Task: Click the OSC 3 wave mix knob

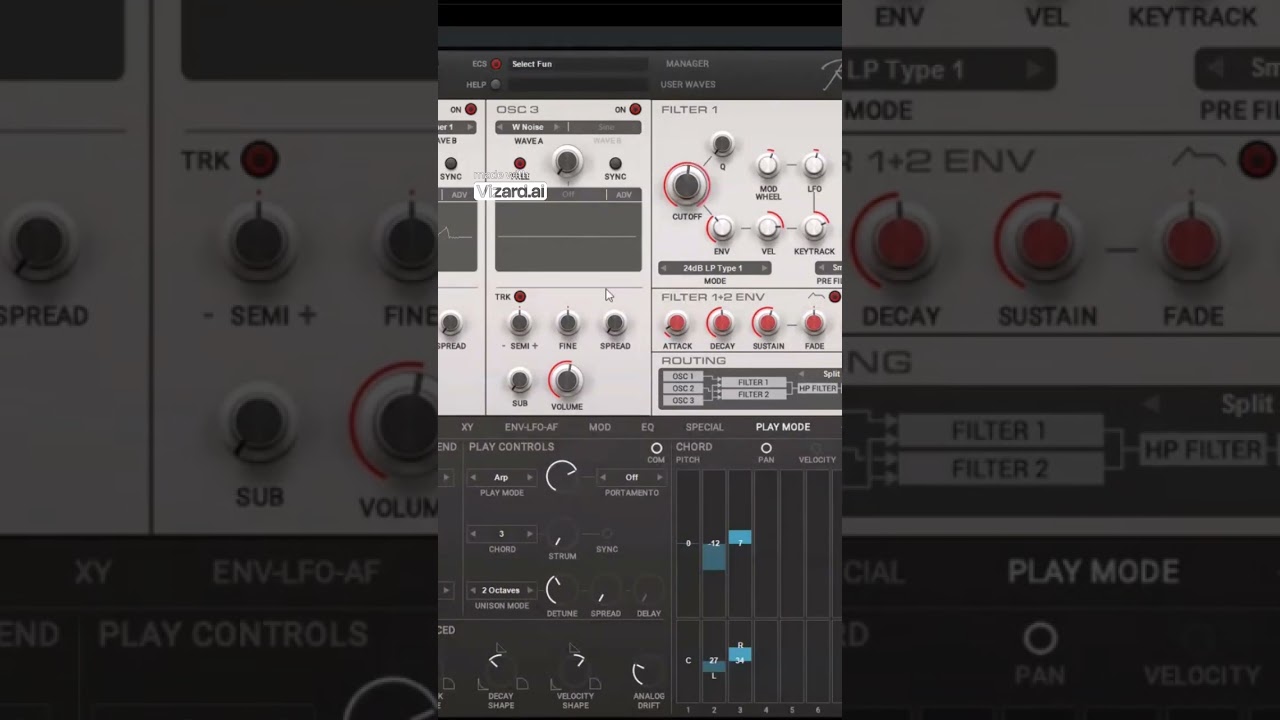Action: click(567, 161)
